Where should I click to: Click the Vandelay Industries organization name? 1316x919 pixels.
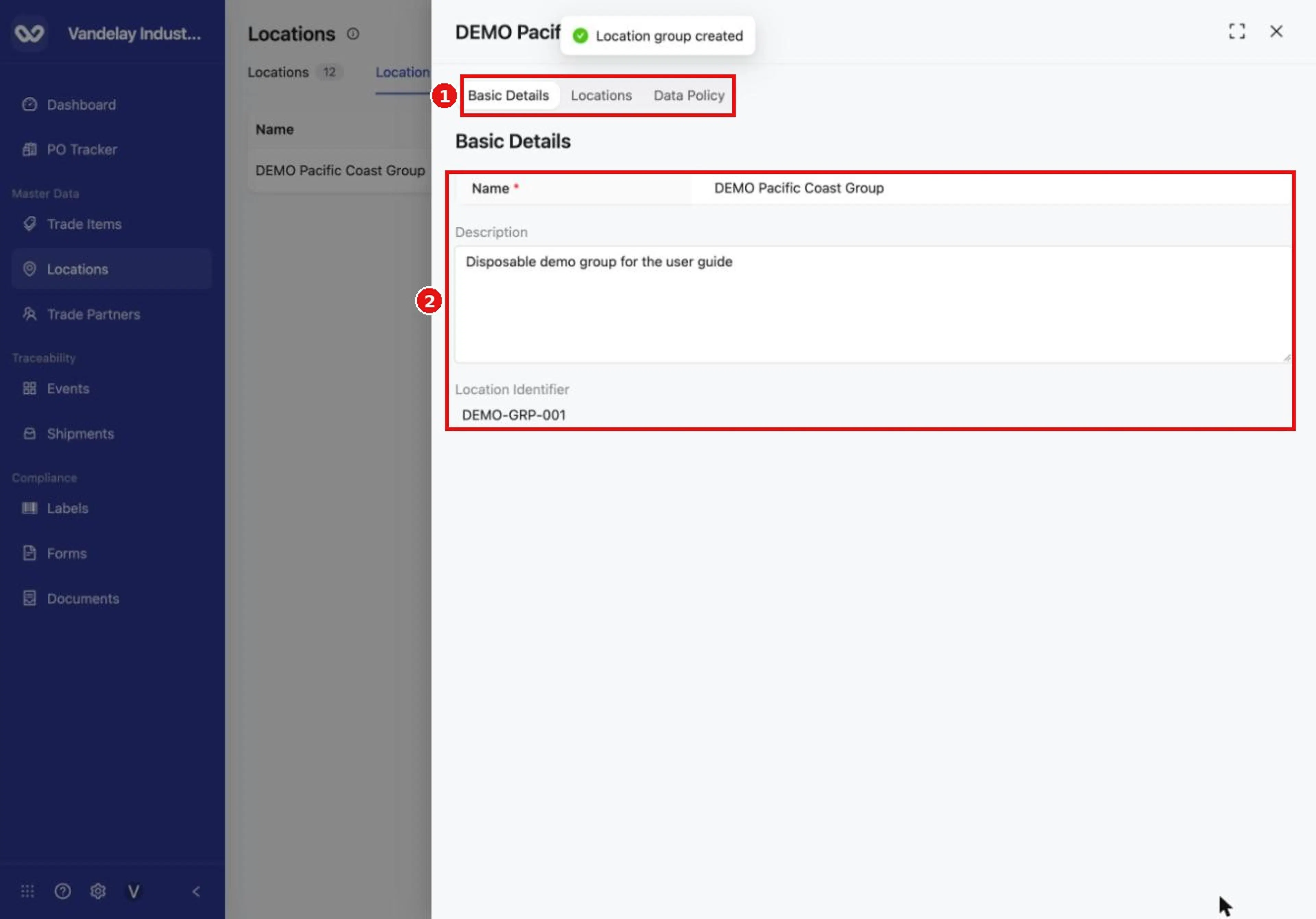(135, 34)
